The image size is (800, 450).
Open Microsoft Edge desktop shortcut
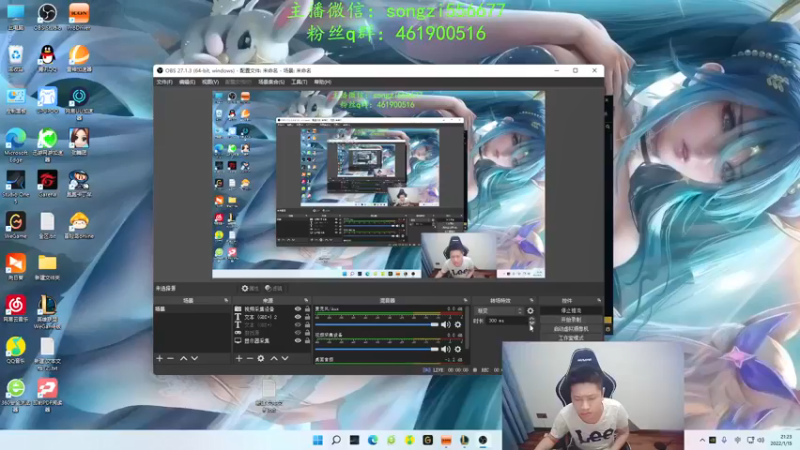click(16, 144)
